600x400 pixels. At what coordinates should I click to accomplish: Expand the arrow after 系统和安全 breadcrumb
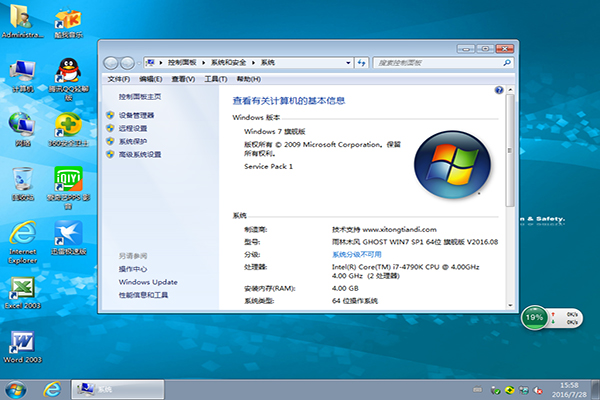click(253, 63)
